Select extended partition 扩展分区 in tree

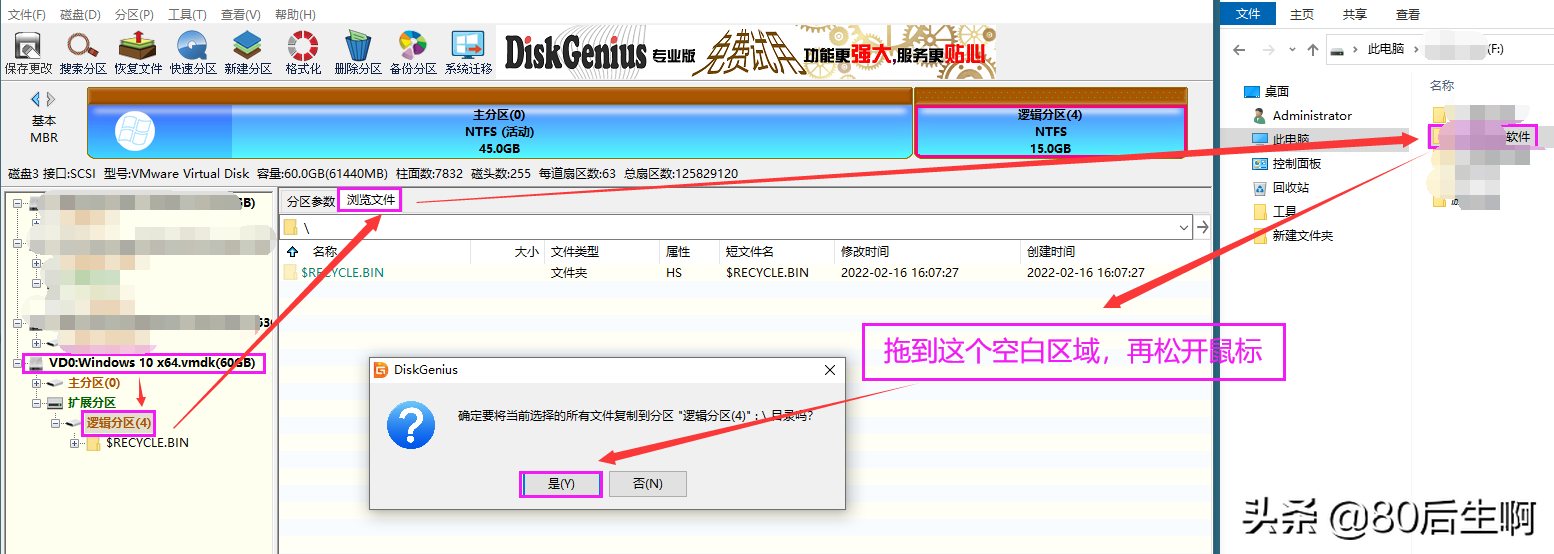click(x=92, y=403)
